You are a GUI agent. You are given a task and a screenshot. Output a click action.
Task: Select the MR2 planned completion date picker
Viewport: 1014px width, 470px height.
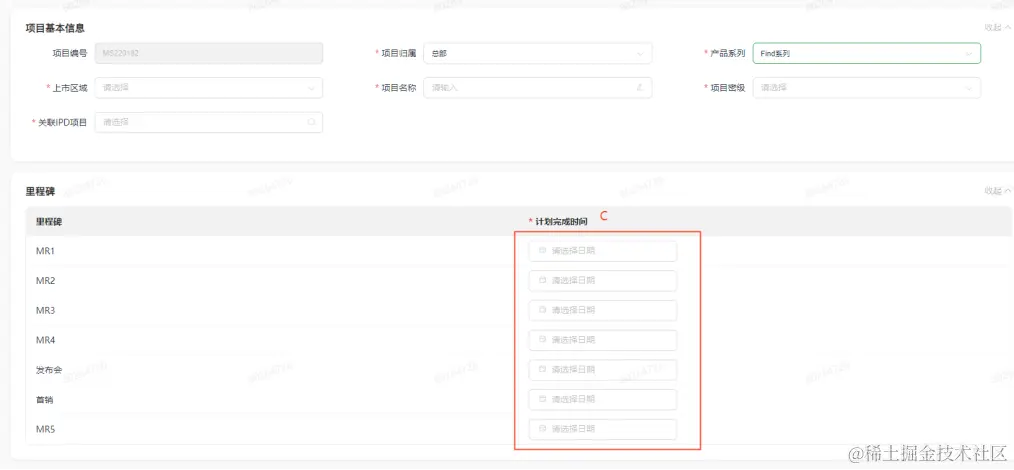coord(603,281)
